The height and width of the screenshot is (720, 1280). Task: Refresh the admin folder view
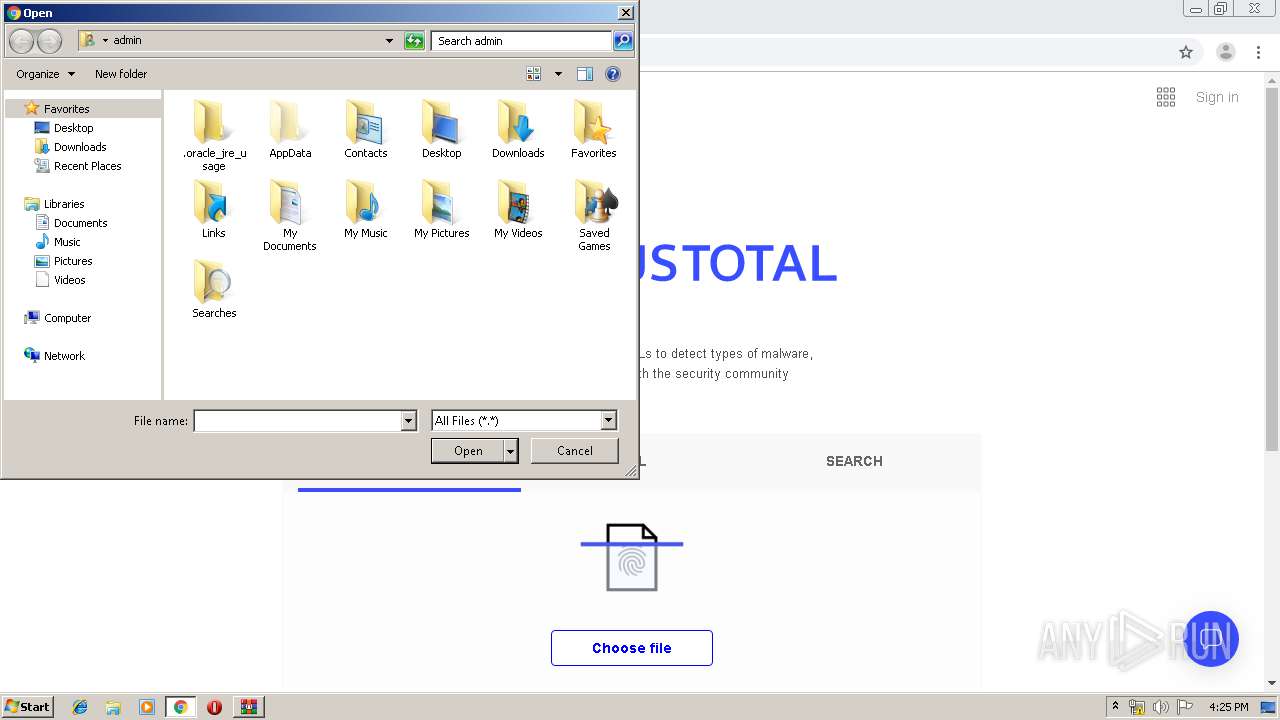click(x=414, y=41)
